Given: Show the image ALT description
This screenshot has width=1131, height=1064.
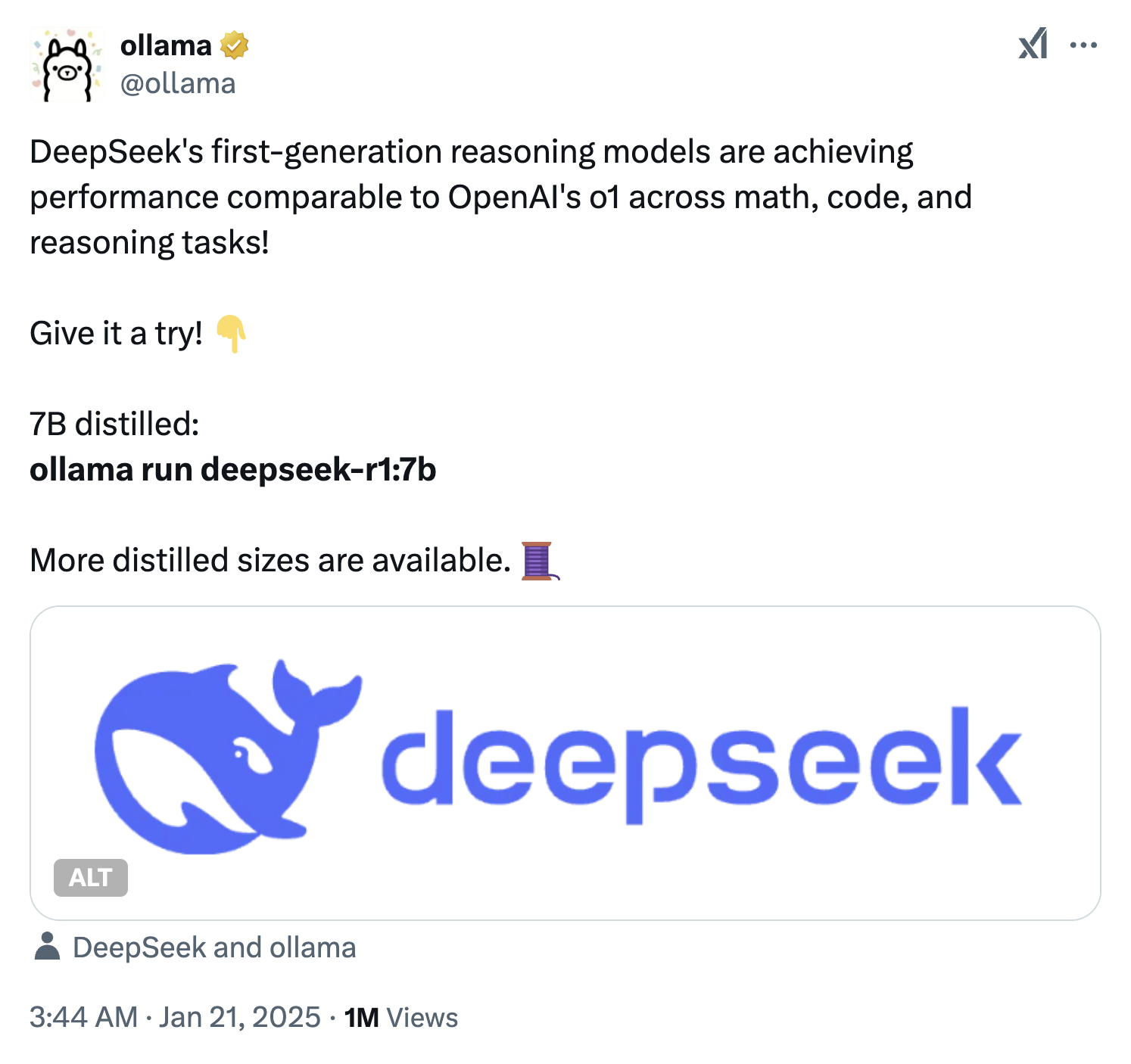Looking at the screenshot, I should tap(91, 878).
